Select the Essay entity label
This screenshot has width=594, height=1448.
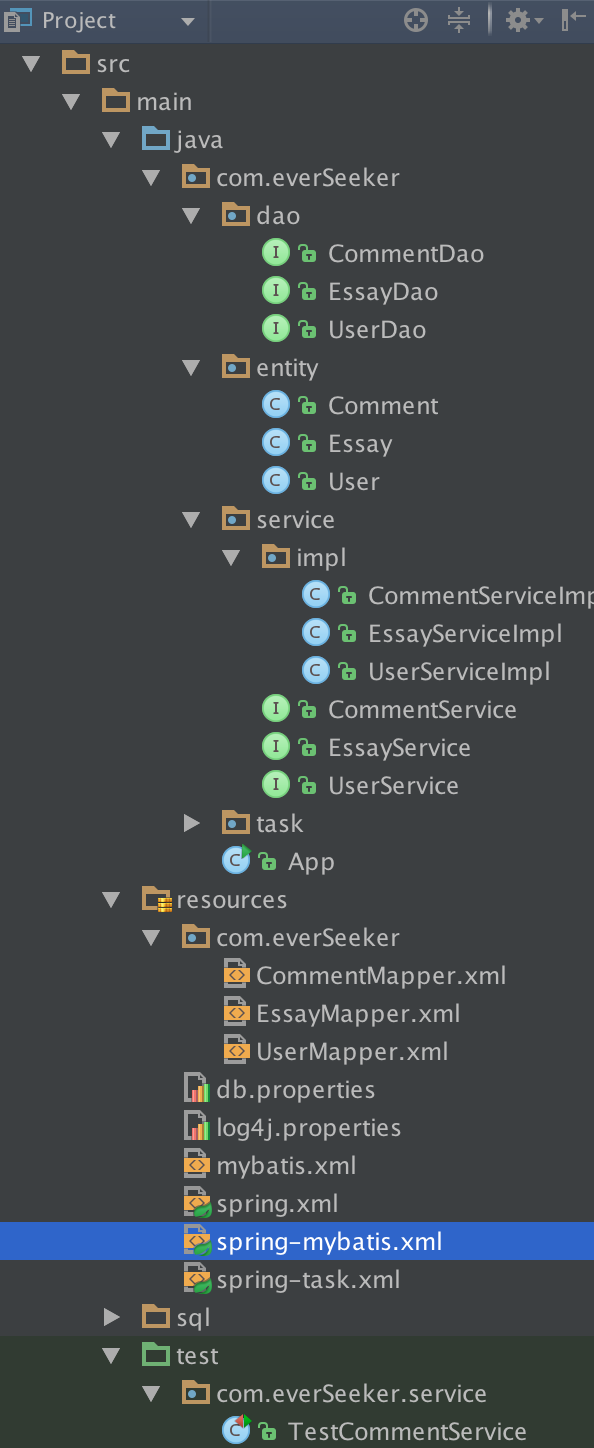tap(360, 444)
